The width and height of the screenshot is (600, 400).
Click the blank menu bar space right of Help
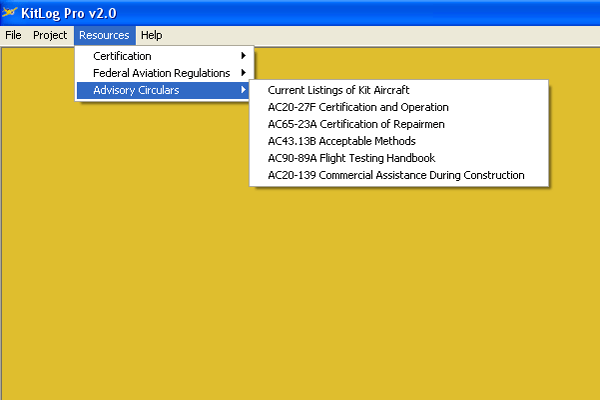pyautogui.click(x=380, y=35)
